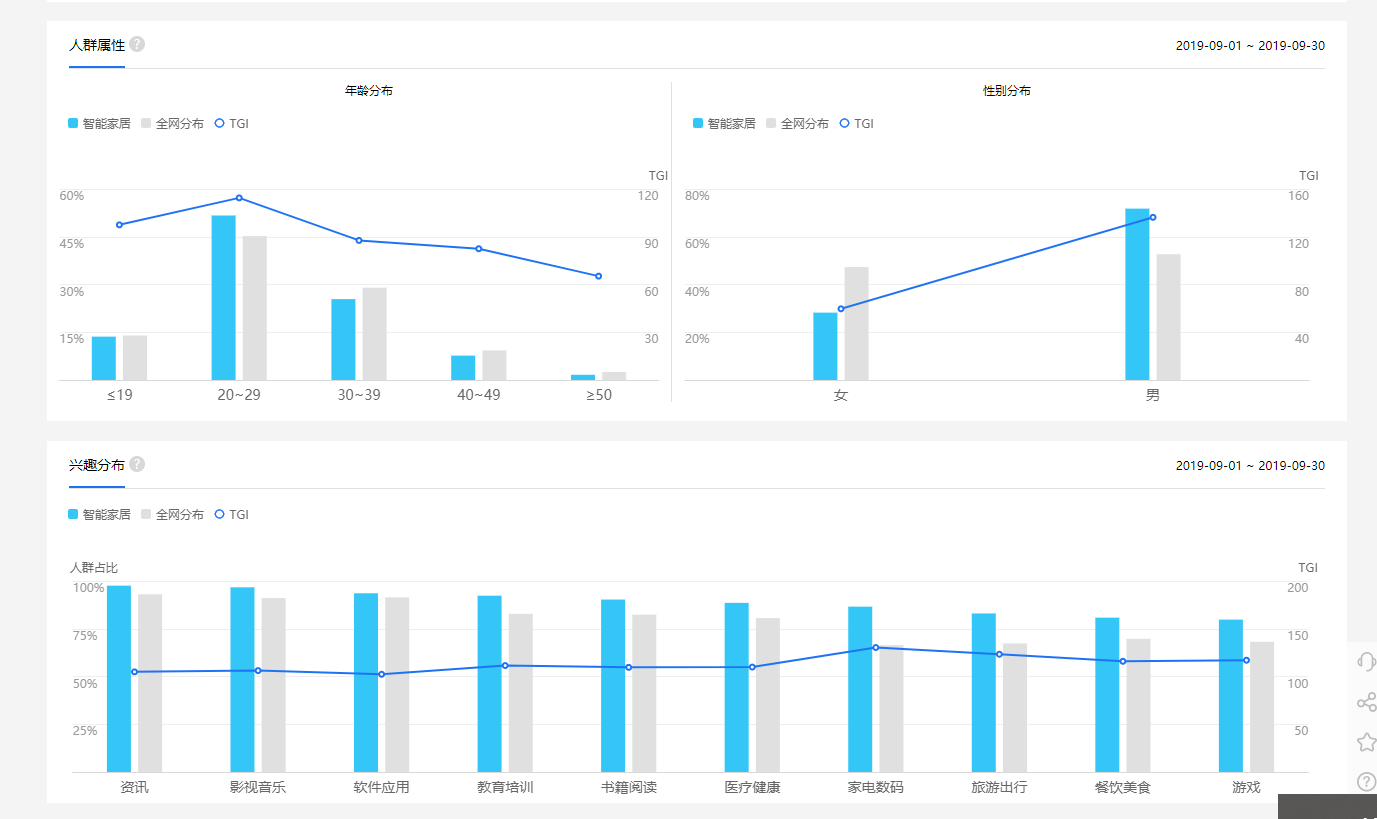
Task: Click the date range in 人群属性 panel
Action: point(1250,46)
